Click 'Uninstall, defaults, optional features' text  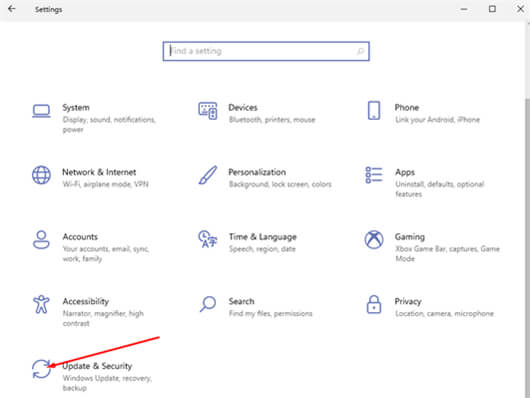[x=440, y=189]
